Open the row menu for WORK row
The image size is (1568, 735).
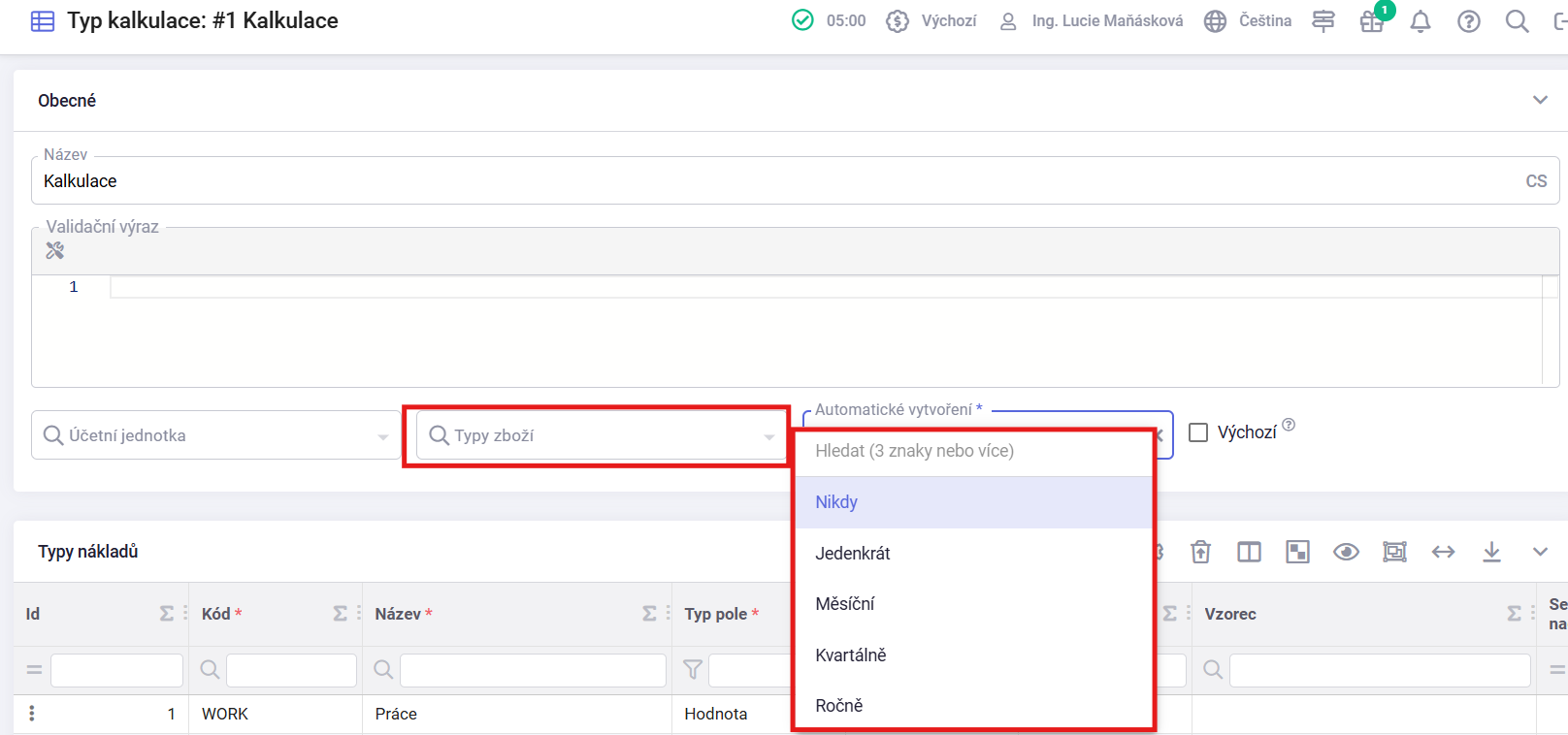32,714
